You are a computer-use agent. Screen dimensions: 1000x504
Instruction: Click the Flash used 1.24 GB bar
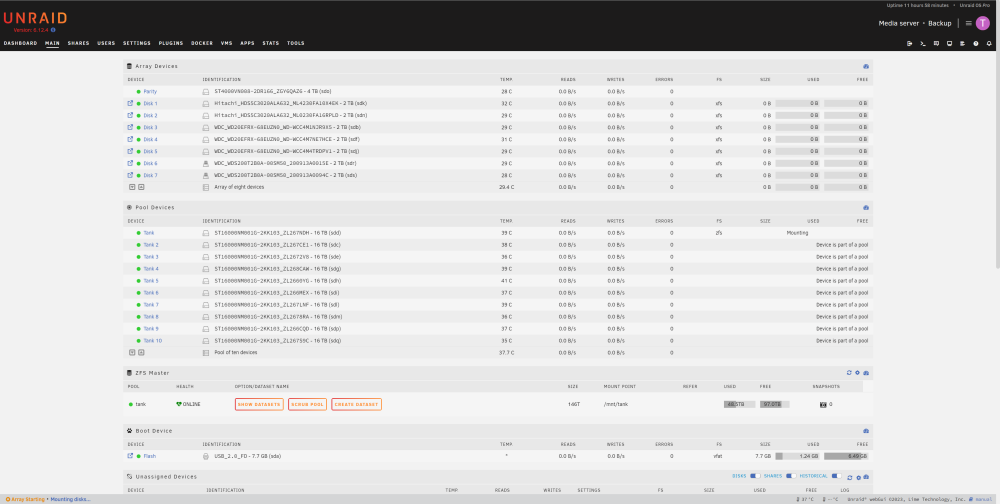tap(798, 456)
